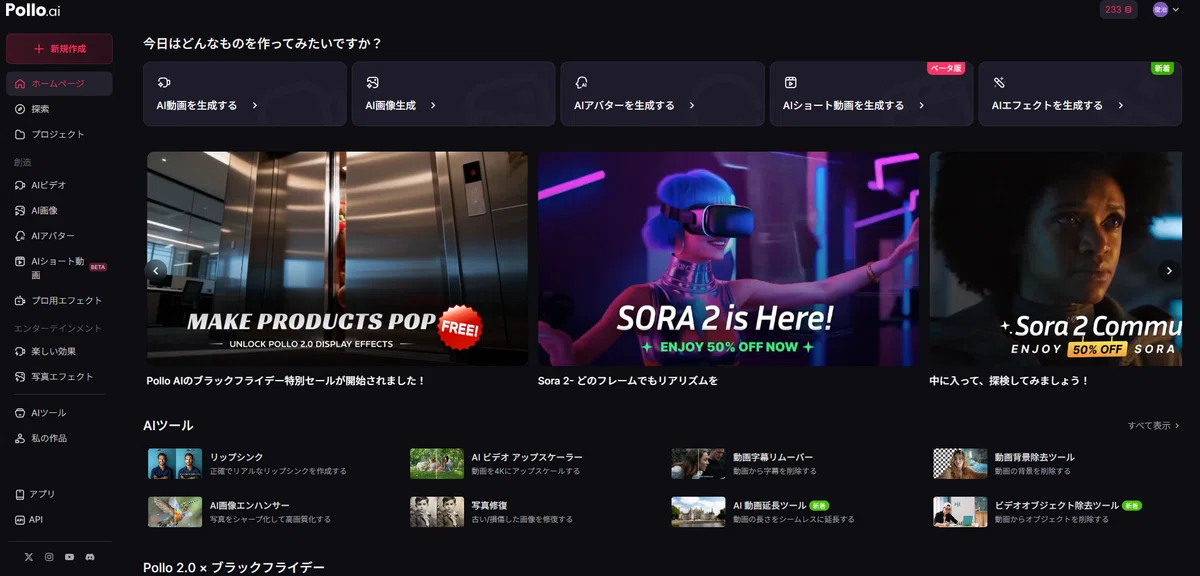Open the リップシンク tool
Screen dimensions: 1200x576
tap(248, 464)
